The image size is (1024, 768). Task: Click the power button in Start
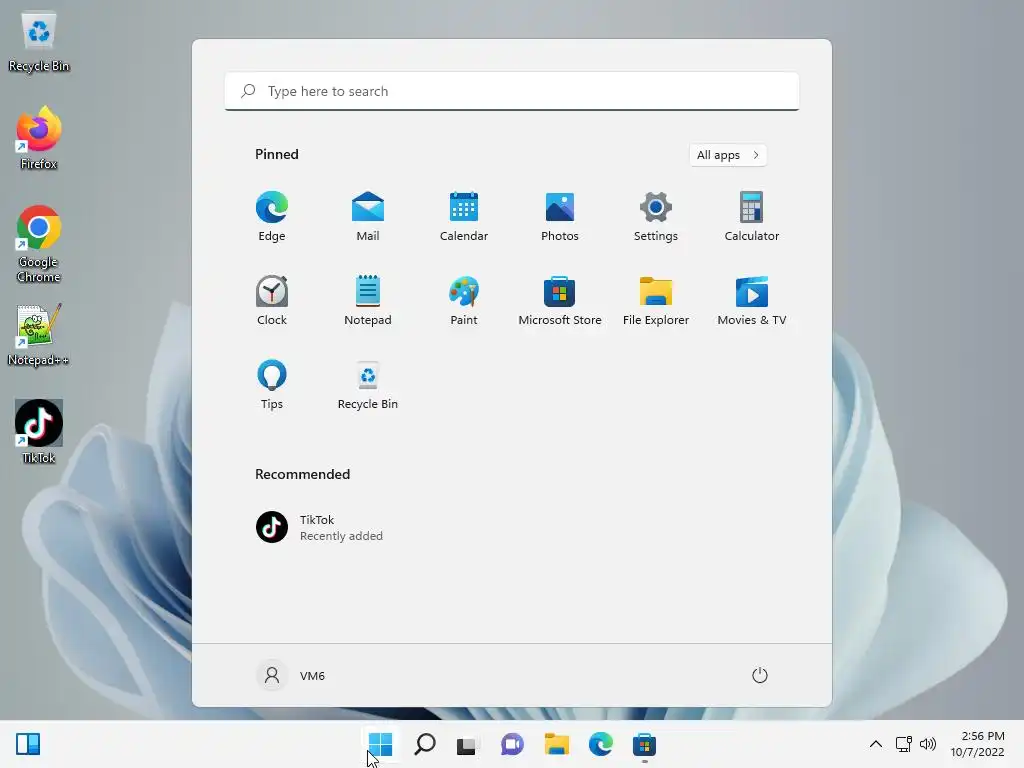[760, 675]
